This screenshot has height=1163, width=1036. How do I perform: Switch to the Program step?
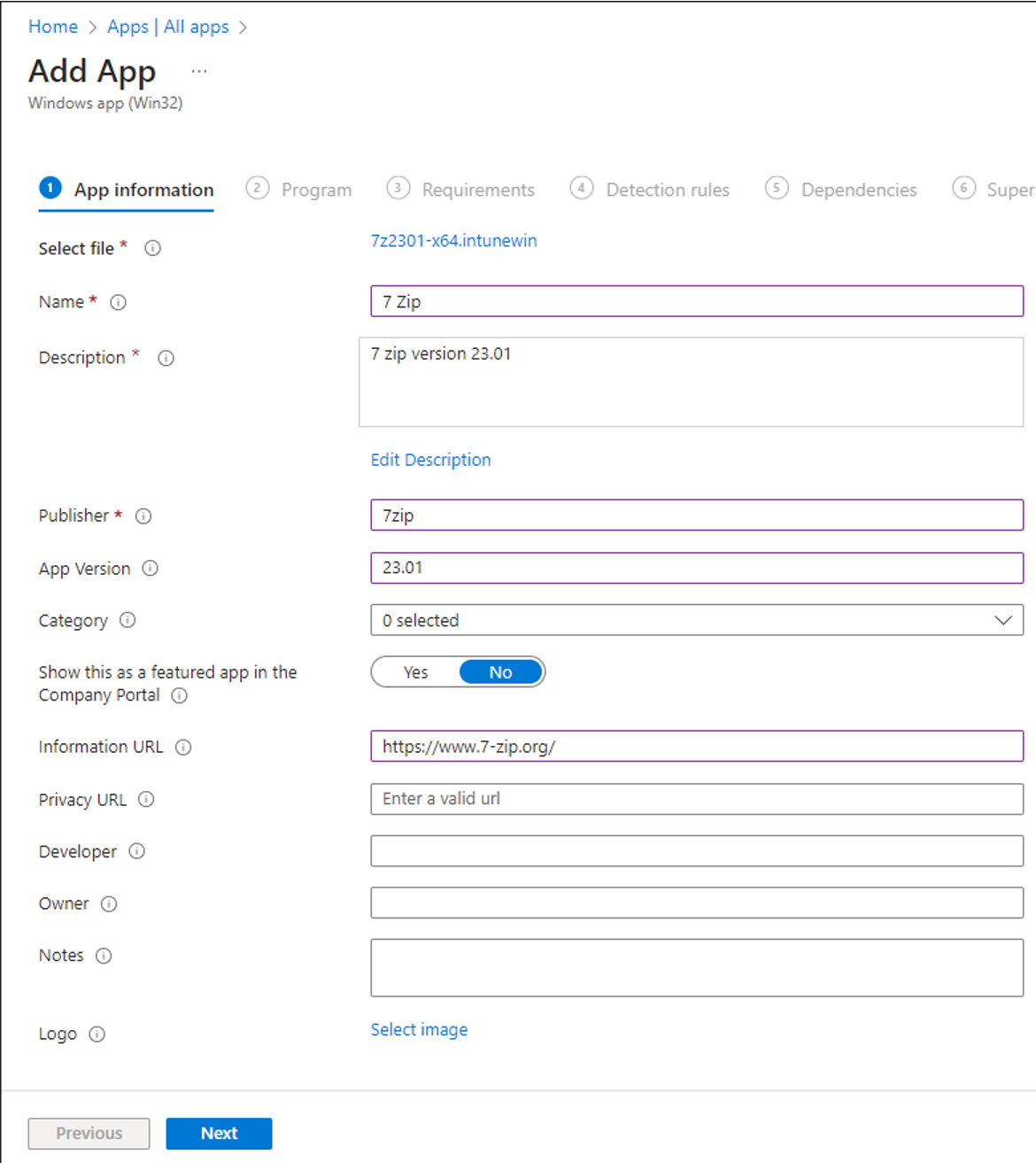[x=316, y=190]
